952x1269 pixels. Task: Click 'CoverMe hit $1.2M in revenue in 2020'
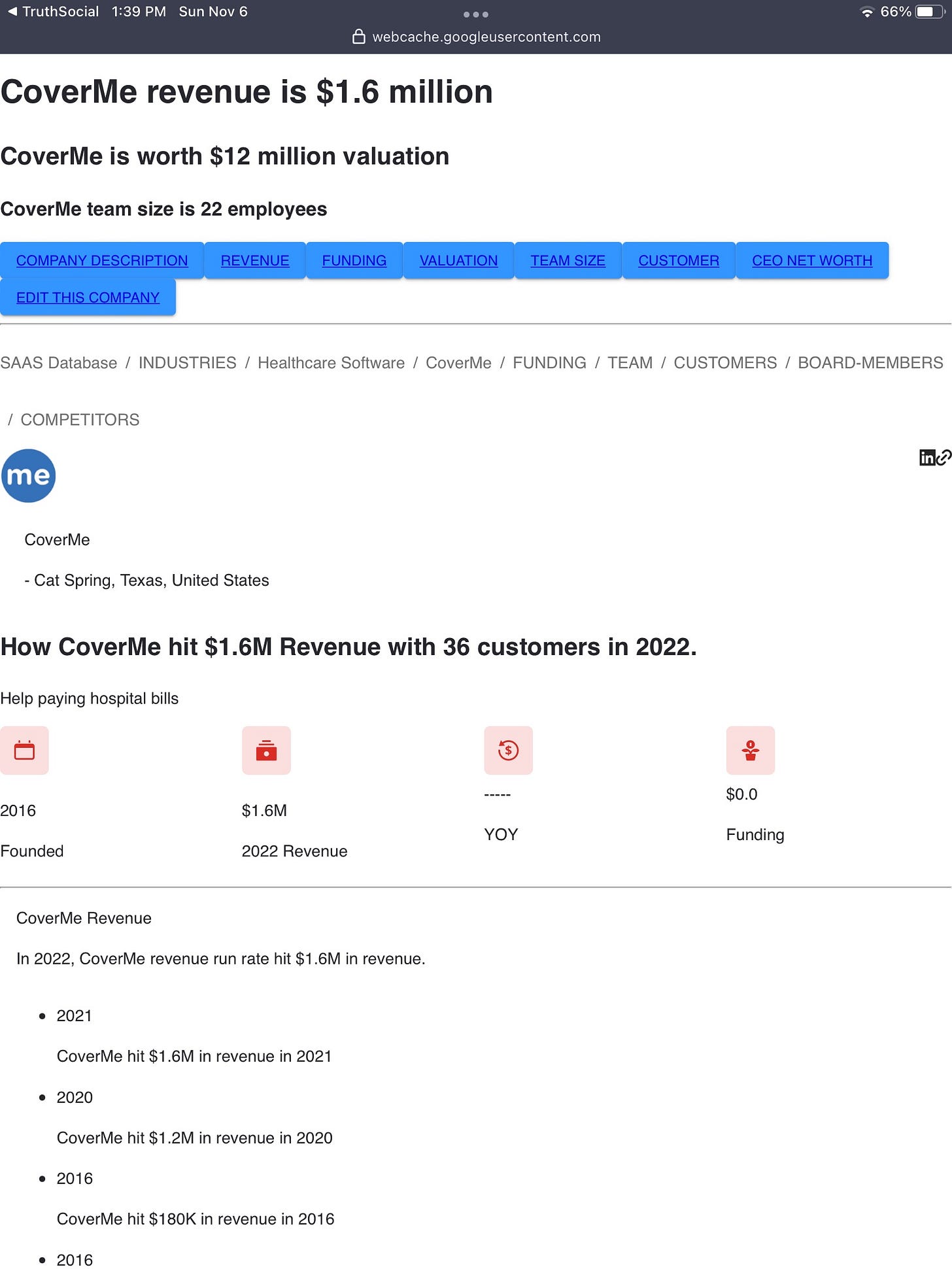point(195,1138)
